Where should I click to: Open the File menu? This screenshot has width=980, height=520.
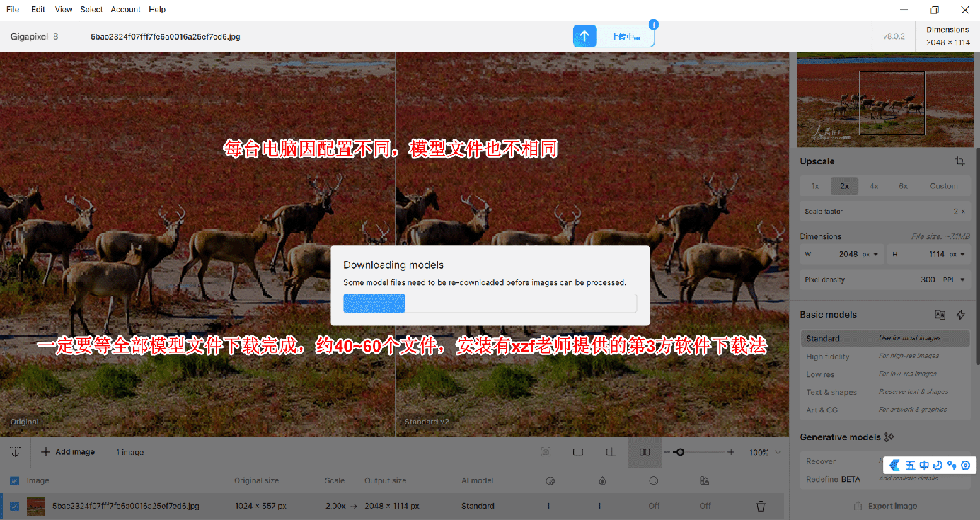tap(12, 9)
